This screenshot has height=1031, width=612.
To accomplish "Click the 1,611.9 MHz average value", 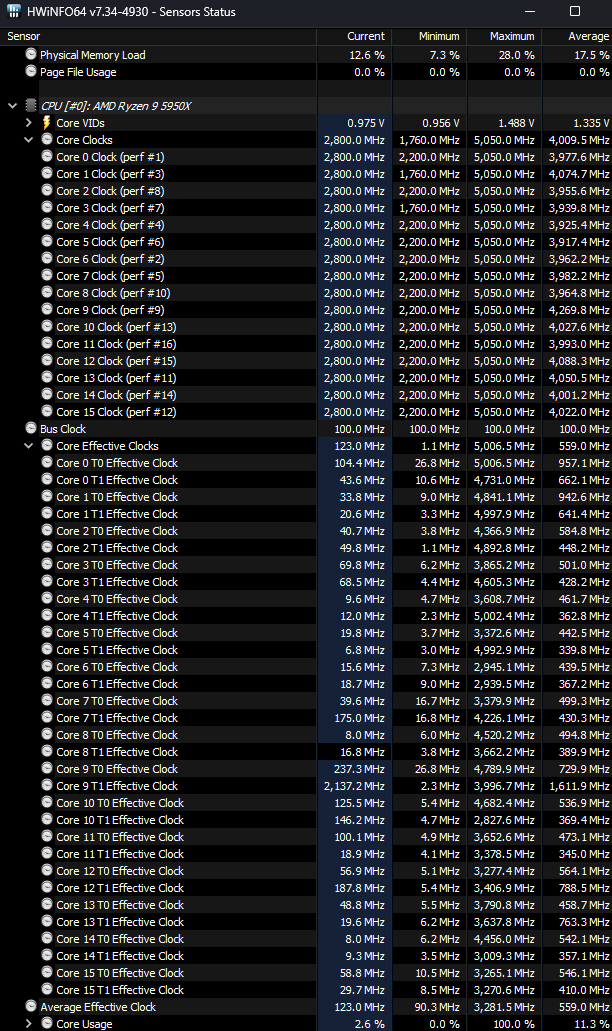I will 580,786.
